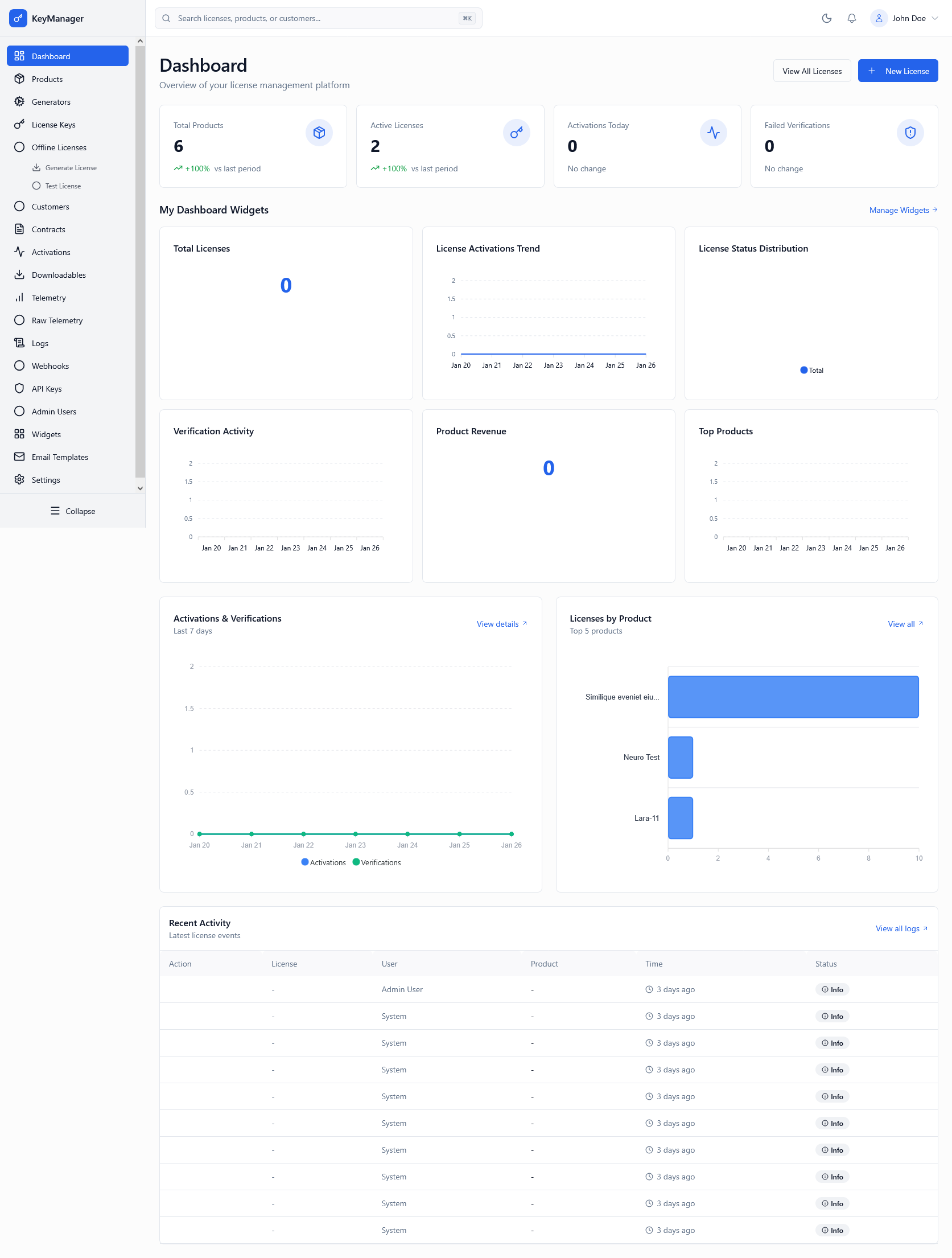Open Settings from the sidebar
952x1258 pixels.
(x=46, y=479)
